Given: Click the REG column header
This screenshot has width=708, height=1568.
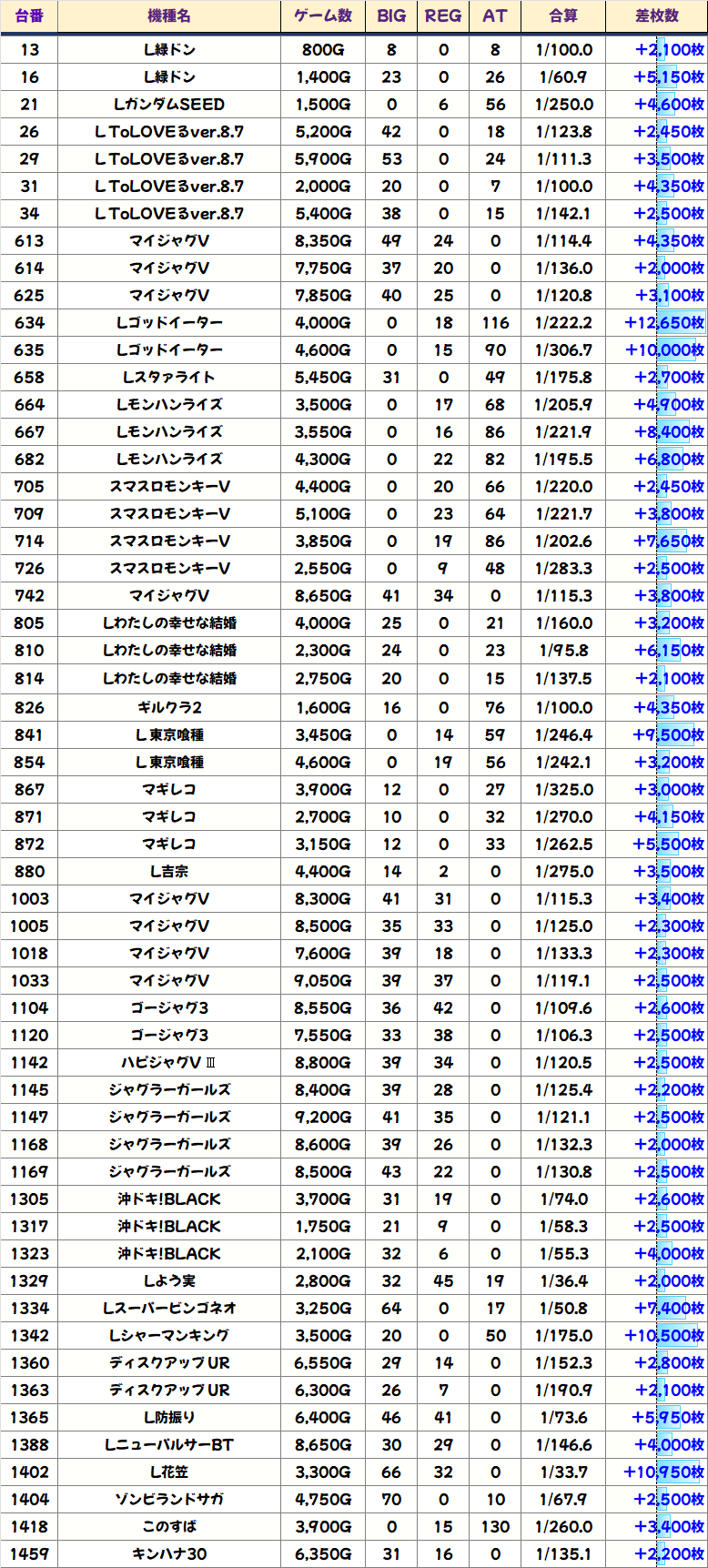Looking at the screenshot, I should (x=443, y=16).
